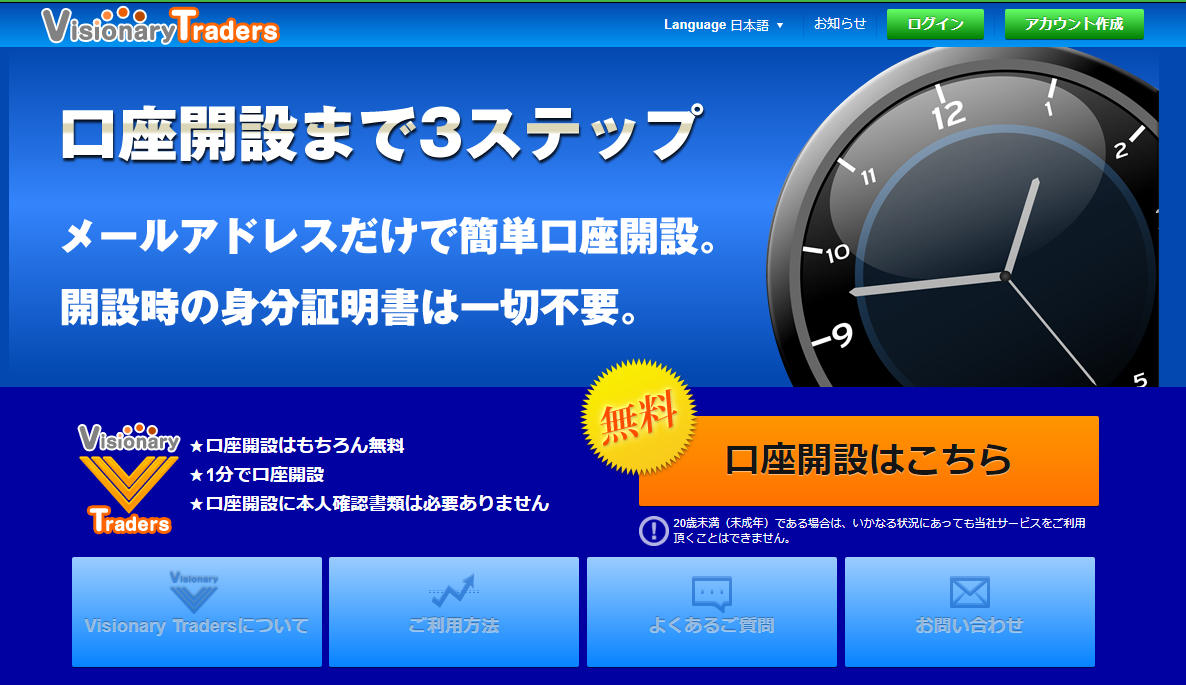Screen dimensions: 1186x685
Task: Click the 口座開設まで3ステップ headline
Action: (382, 134)
